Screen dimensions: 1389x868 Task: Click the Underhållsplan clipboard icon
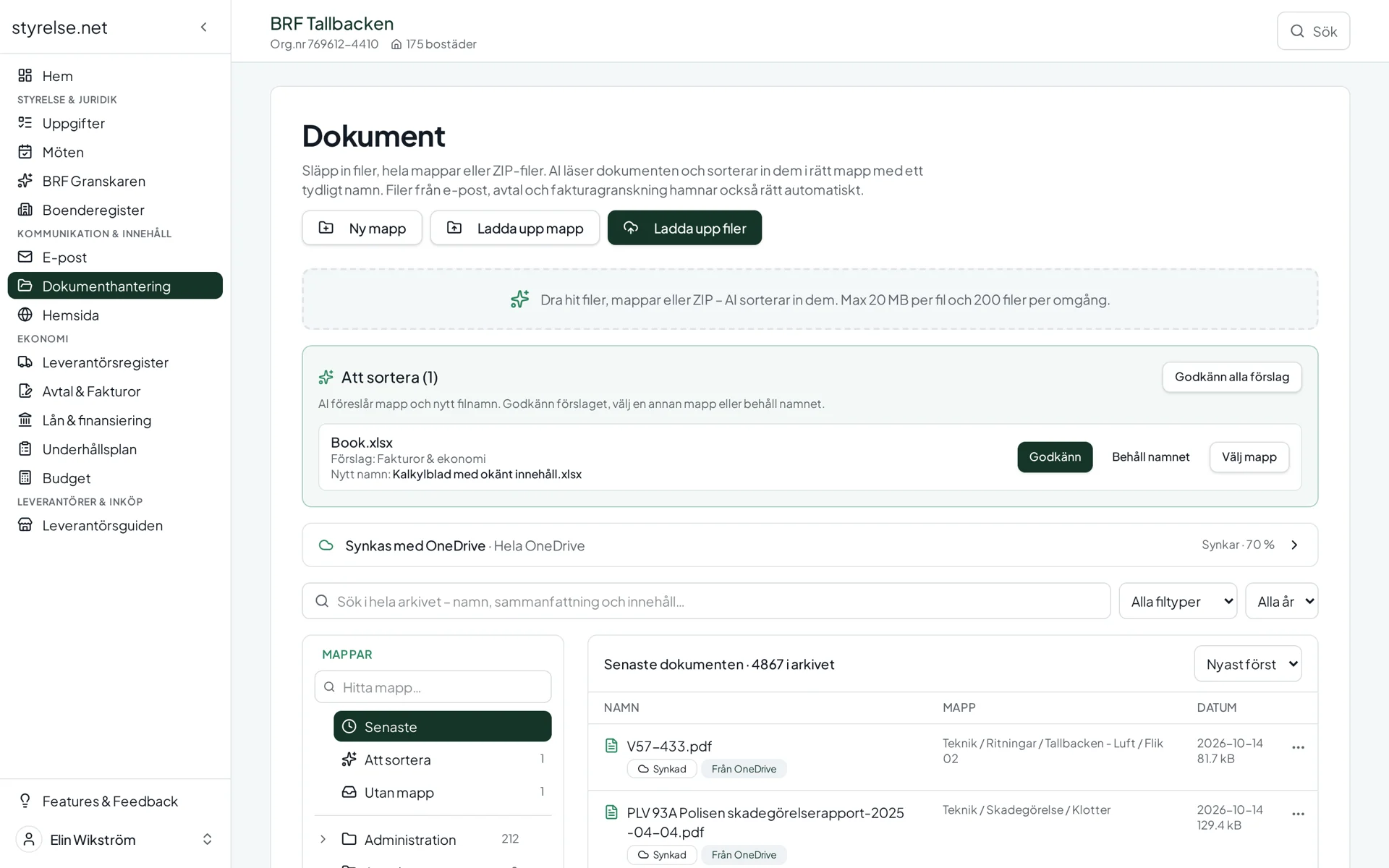[25, 448]
